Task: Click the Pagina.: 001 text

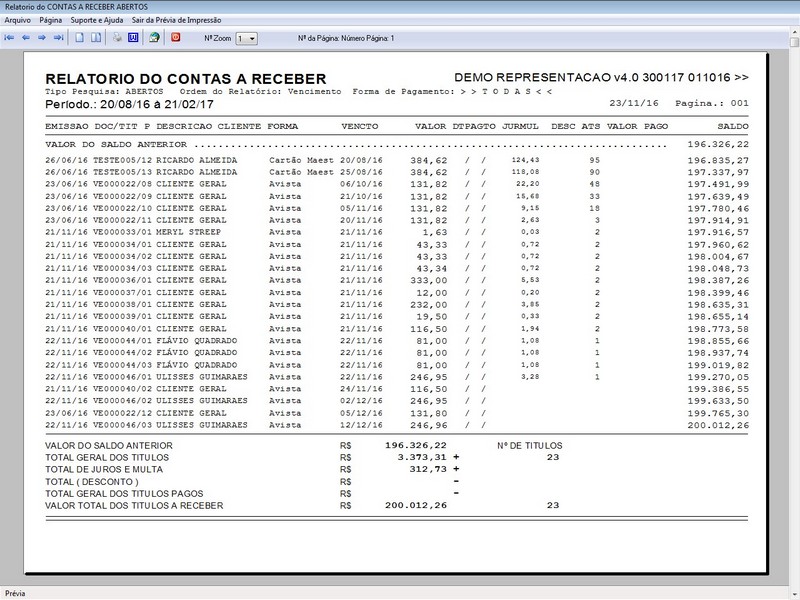Action: click(712, 104)
